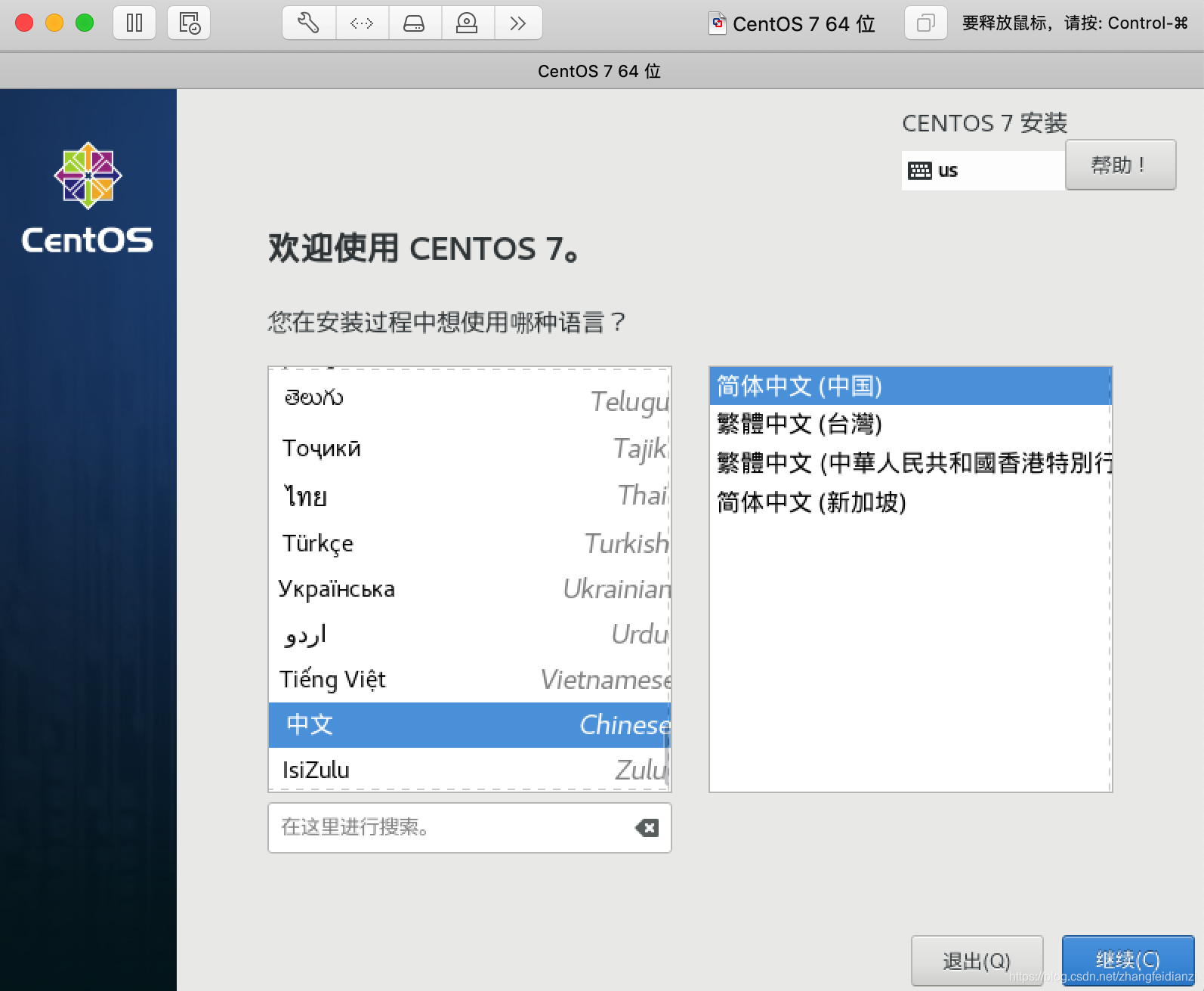This screenshot has width=1204, height=991.
Task: Open virtual machine settings wrench
Action: tap(309, 23)
